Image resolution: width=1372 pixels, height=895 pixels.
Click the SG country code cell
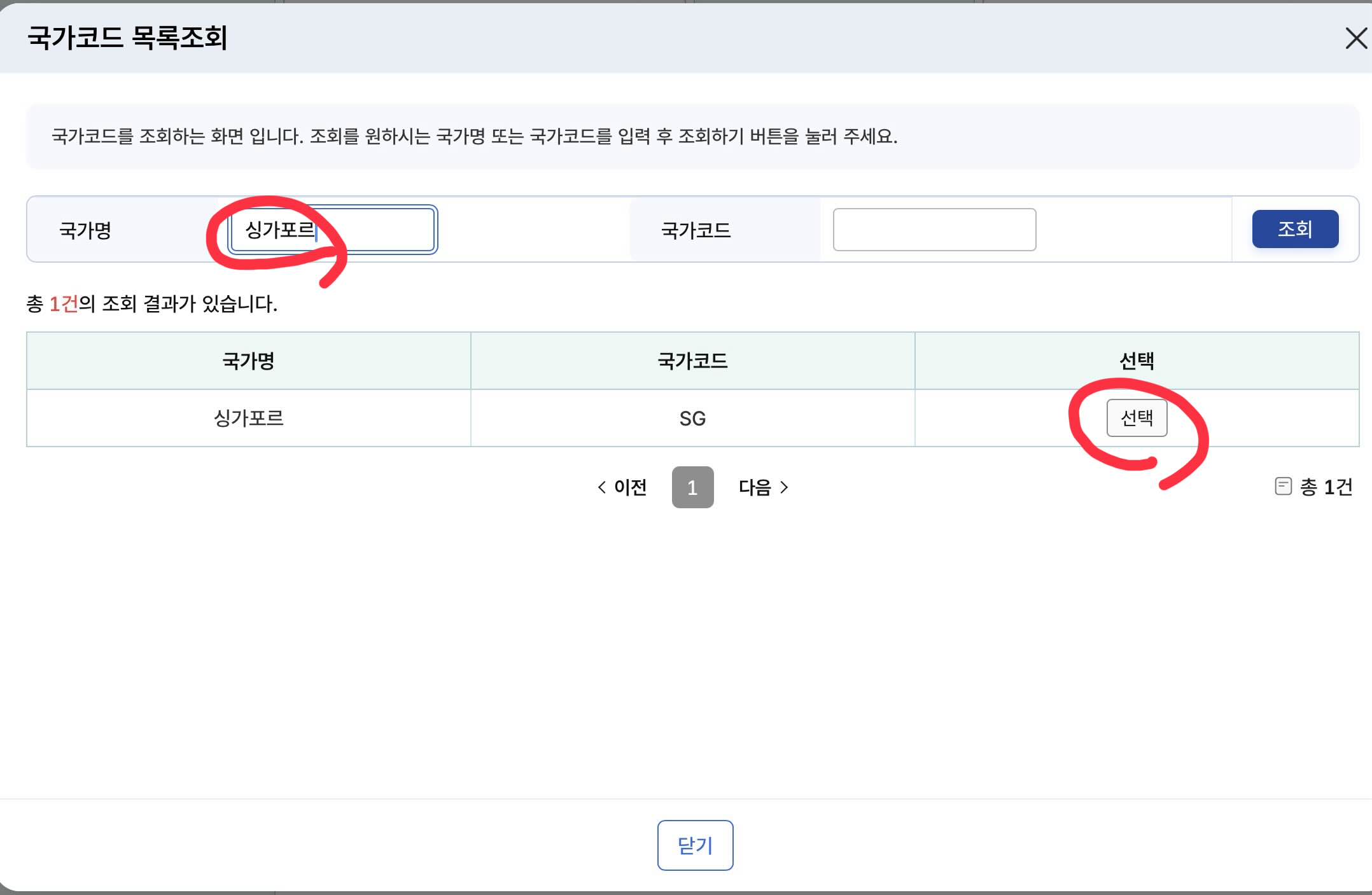tap(692, 419)
